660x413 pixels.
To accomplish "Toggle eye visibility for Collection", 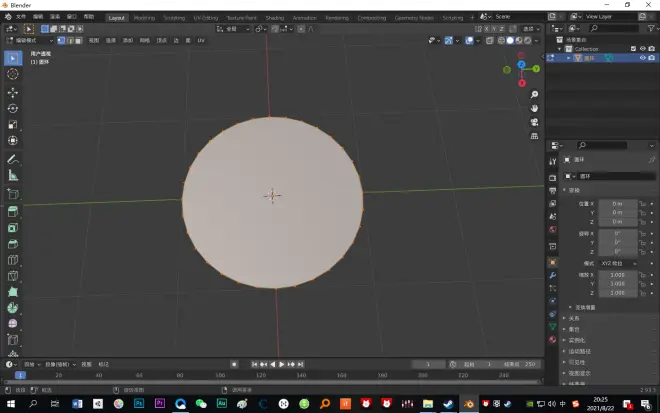I will tap(642, 48).
